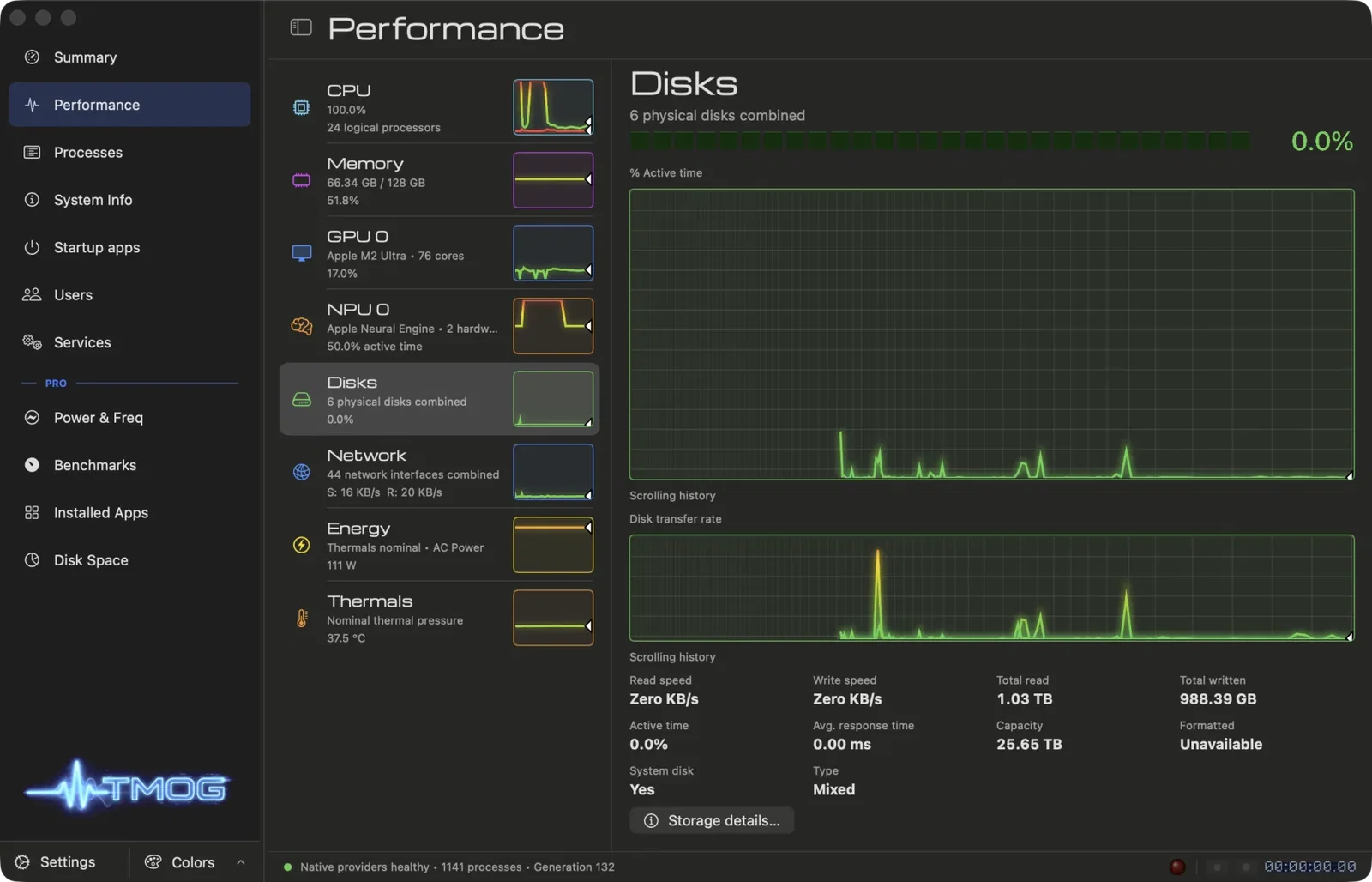Click the Disks active time graph corner handle

click(1349, 475)
